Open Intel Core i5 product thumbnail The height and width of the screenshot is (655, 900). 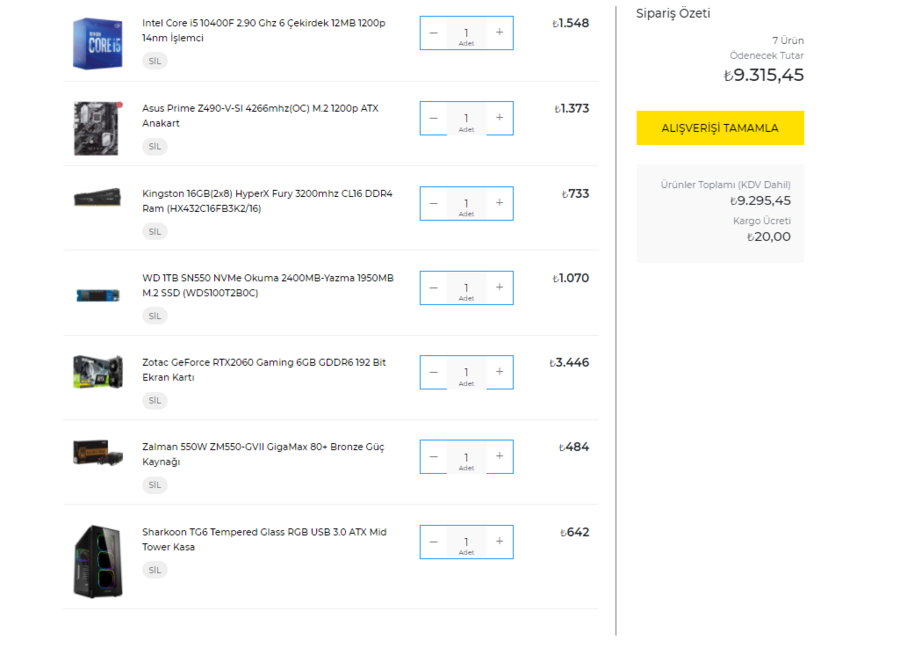pyautogui.click(x=97, y=44)
